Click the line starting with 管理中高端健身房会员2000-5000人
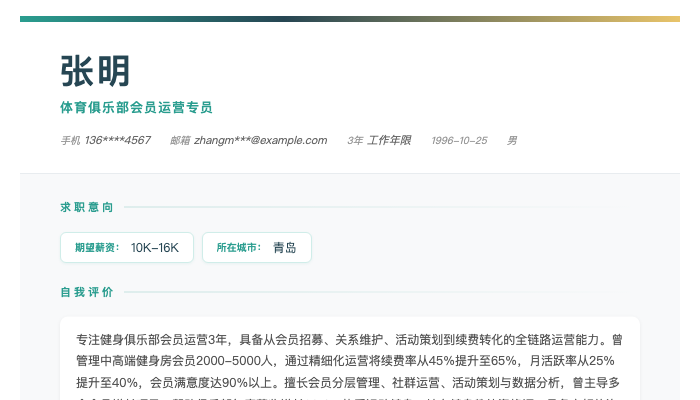700x400 pixels. point(345,361)
